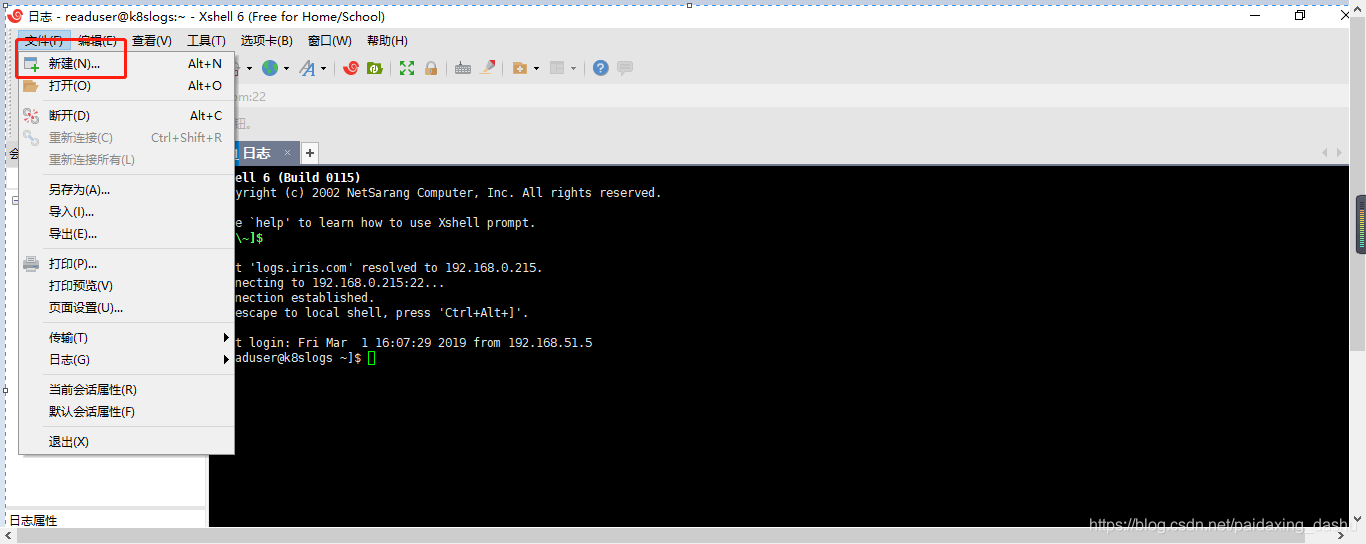Click the layout arrangement icon
This screenshot has height=544, width=1366.
(557, 68)
